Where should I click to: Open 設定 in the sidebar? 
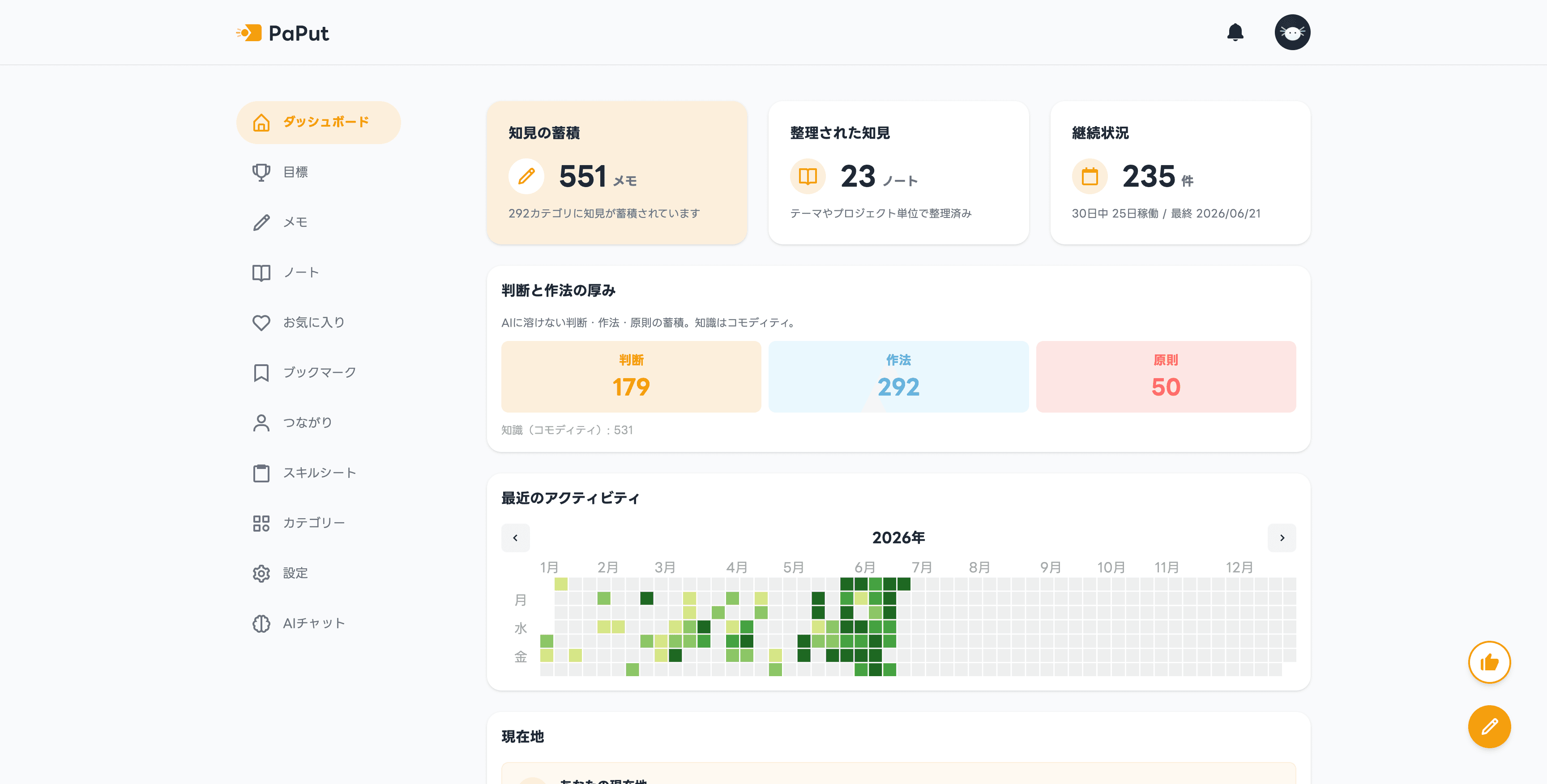coord(318,573)
